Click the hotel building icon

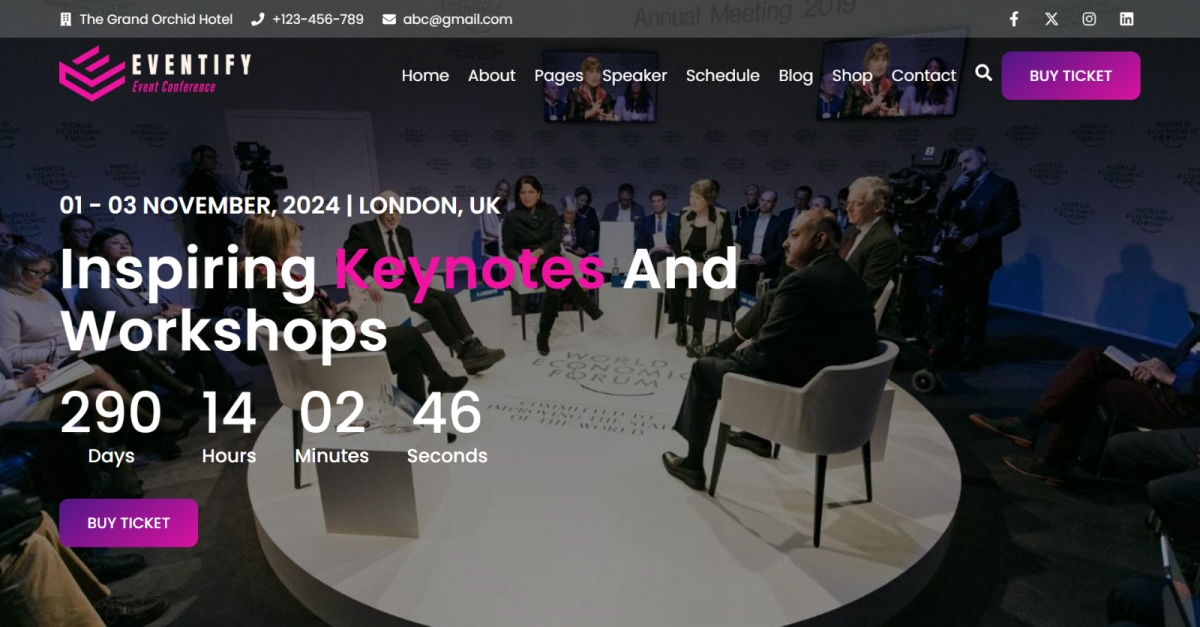tap(66, 19)
